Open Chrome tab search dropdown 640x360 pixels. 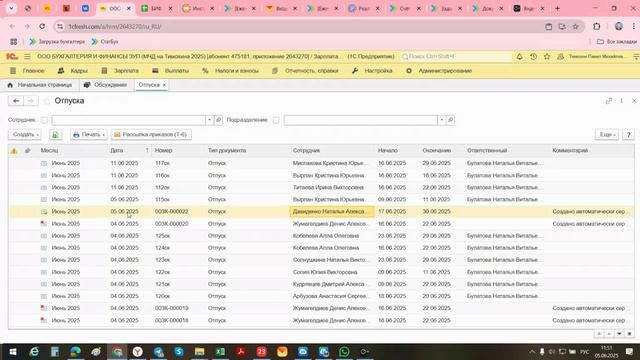(x=11, y=8)
